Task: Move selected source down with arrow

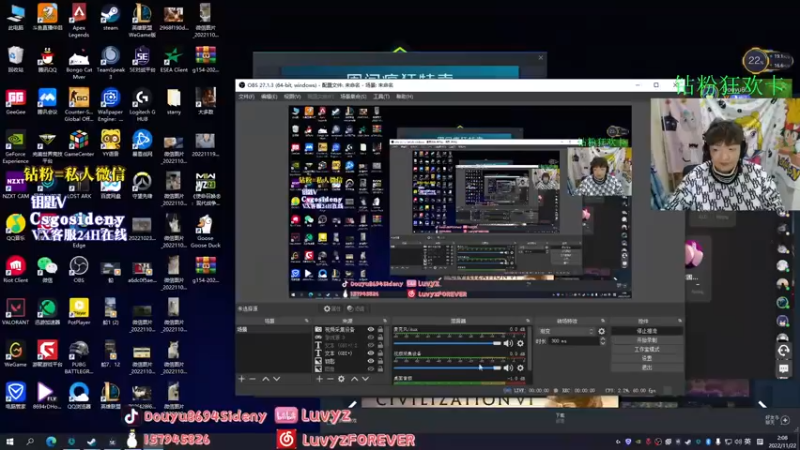Action: click(365, 379)
